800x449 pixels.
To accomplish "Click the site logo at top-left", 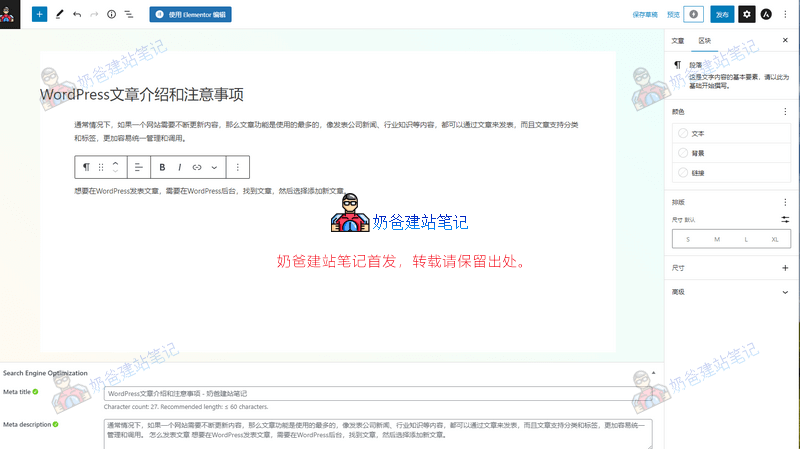I will click(10, 14).
